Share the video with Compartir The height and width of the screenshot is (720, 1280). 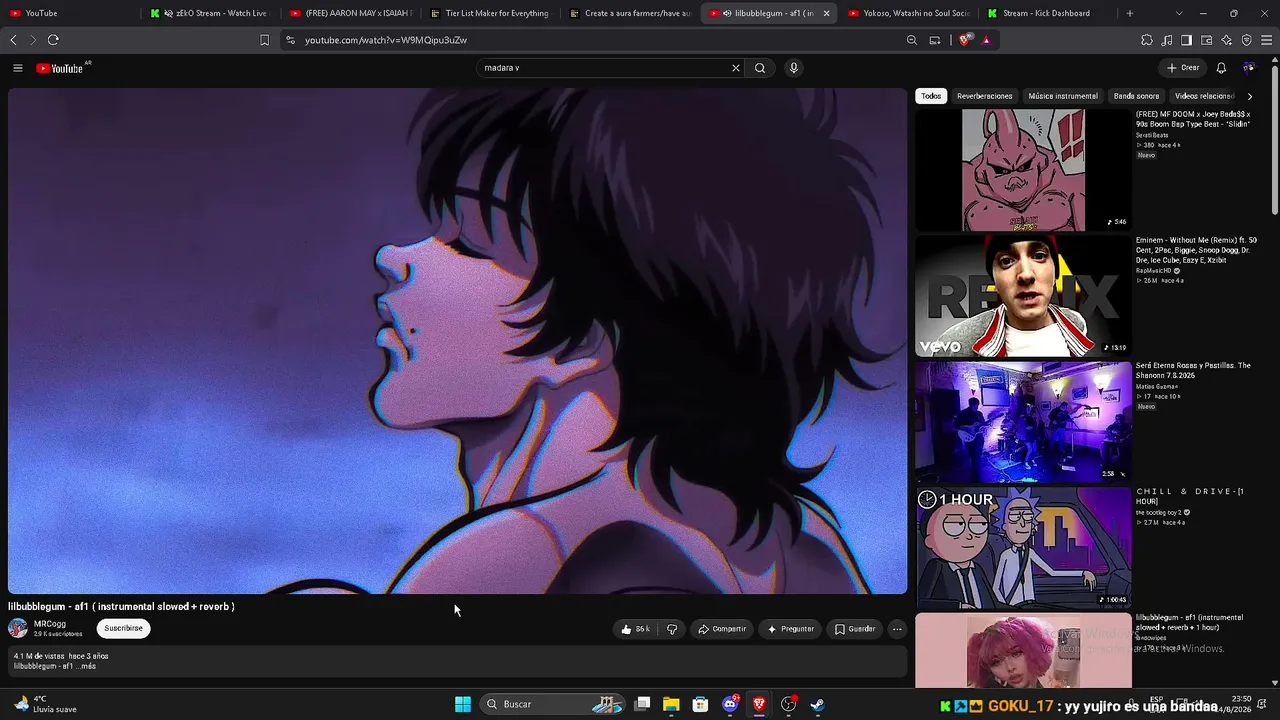(x=722, y=629)
